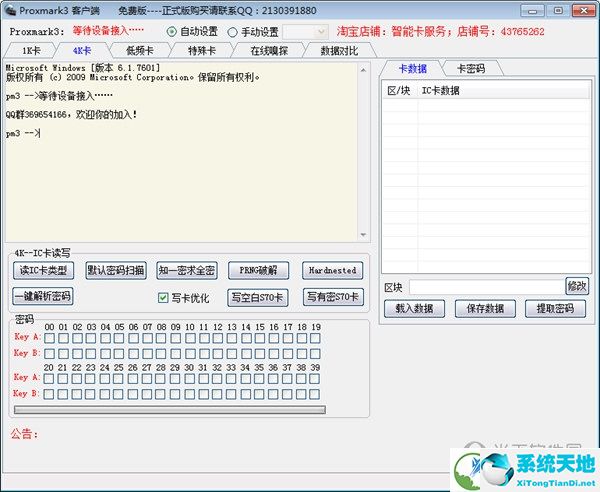Click into the 区块 input field
Viewport: 600px width, 492px height.
pyautogui.click(x=487, y=287)
